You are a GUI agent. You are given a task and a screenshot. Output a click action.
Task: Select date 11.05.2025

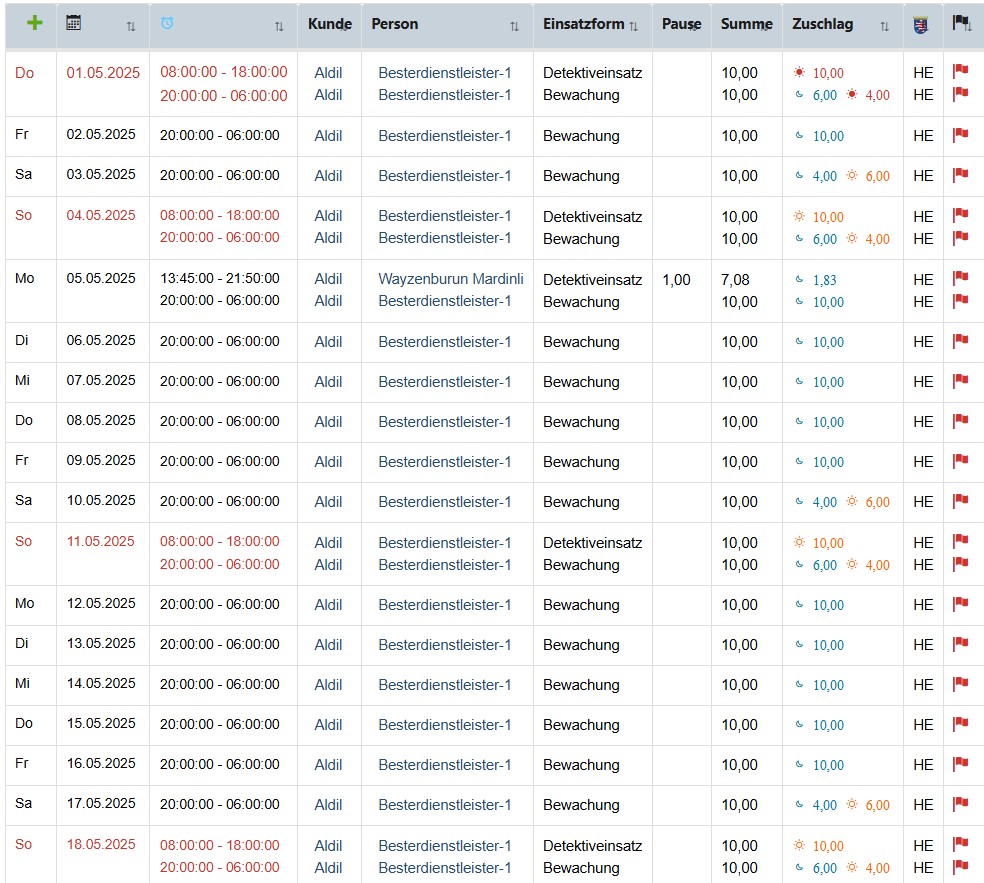pos(100,541)
